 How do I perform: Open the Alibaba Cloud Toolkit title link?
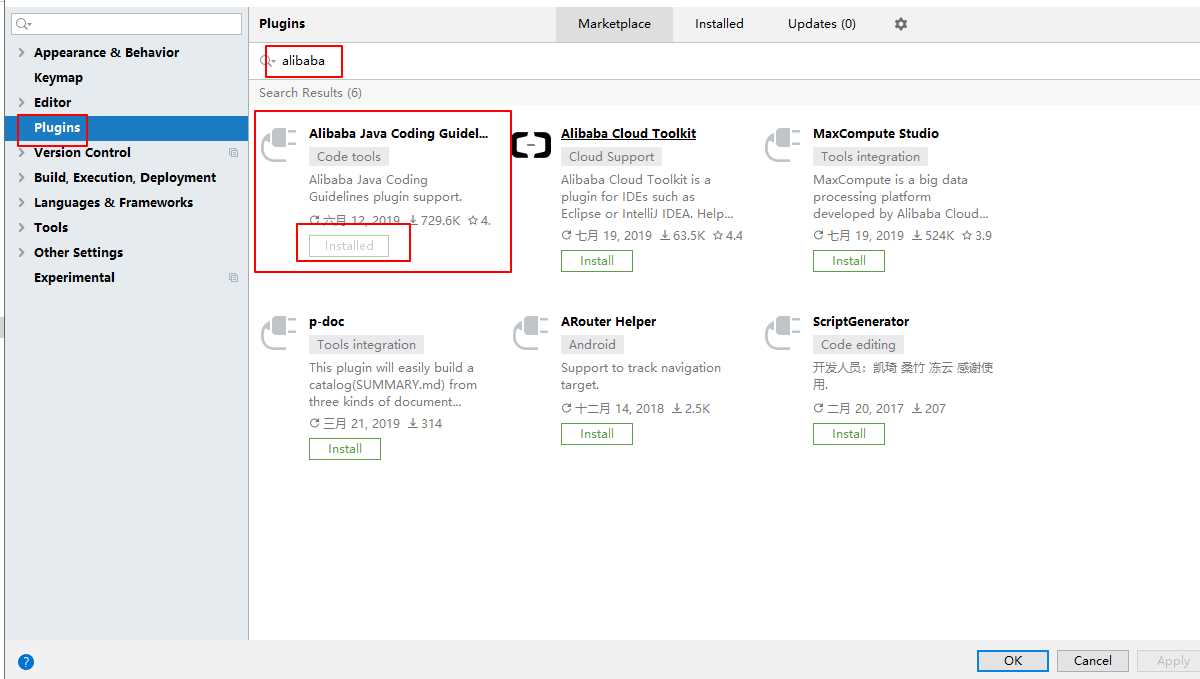pyautogui.click(x=628, y=134)
